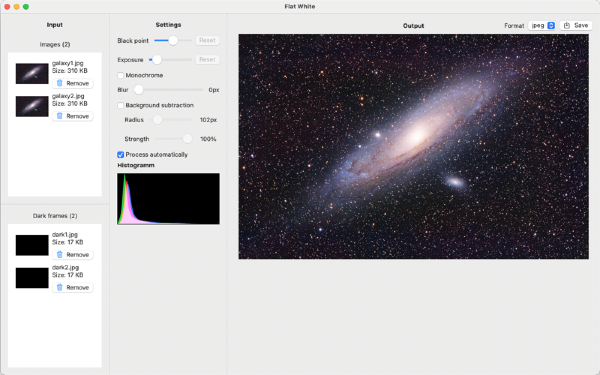Reset the Black point value
The width and height of the screenshot is (600, 375).
pyautogui.click(x=207, y=40)
